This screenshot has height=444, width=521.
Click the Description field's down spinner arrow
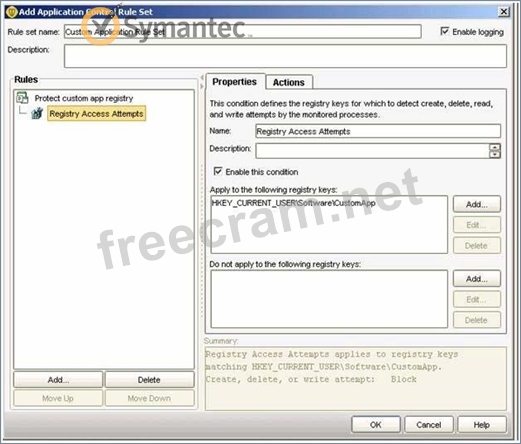click(495, 154)
